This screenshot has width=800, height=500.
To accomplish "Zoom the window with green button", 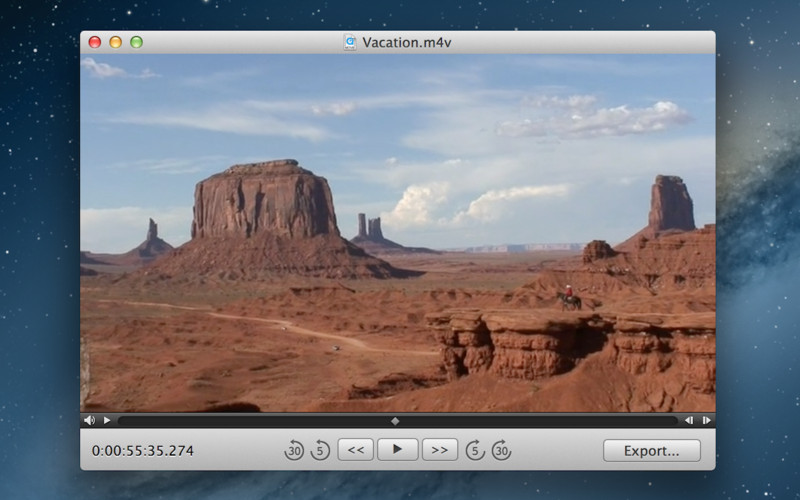I will pyautogui.click(x=136, y=42).
